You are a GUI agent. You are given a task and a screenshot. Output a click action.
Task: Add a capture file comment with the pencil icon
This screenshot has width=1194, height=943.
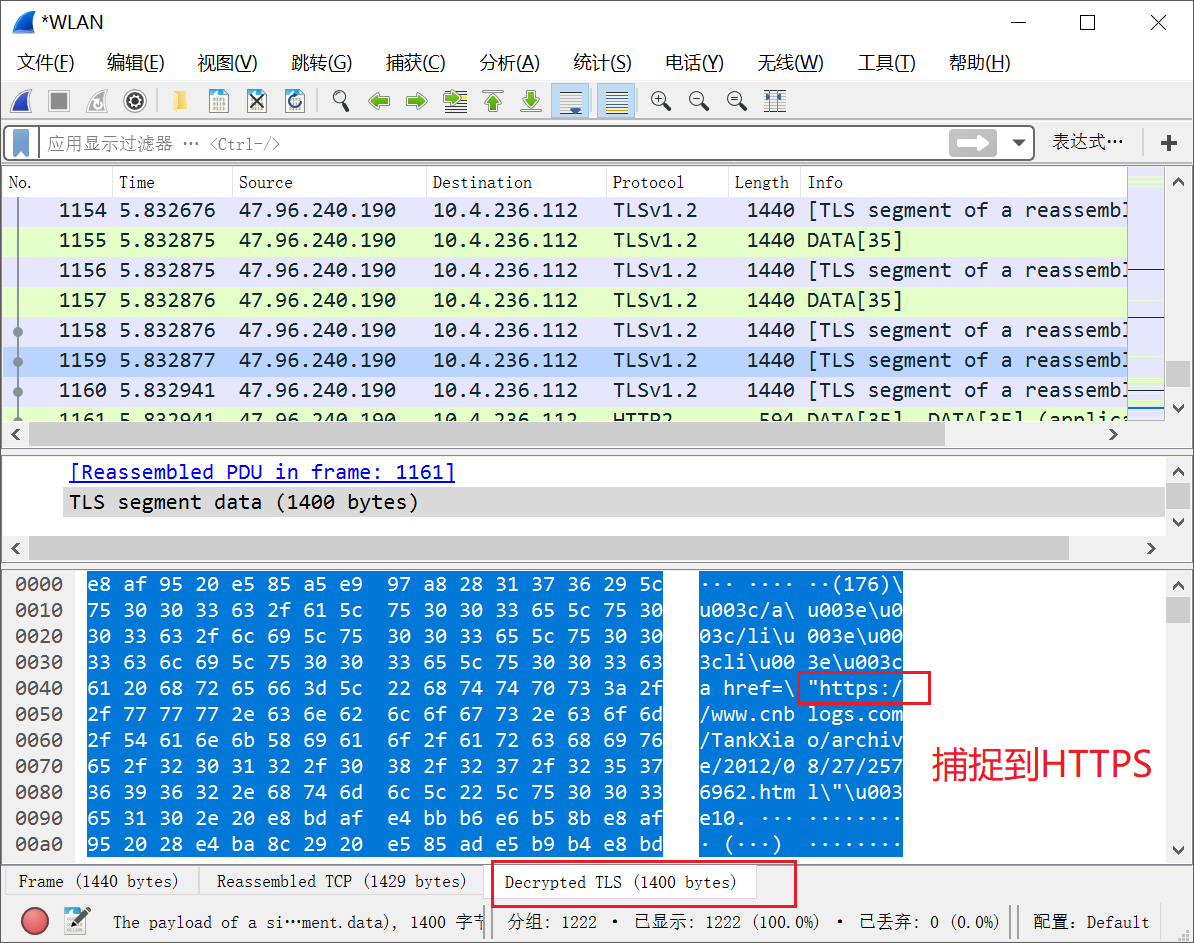pos(76,922)
